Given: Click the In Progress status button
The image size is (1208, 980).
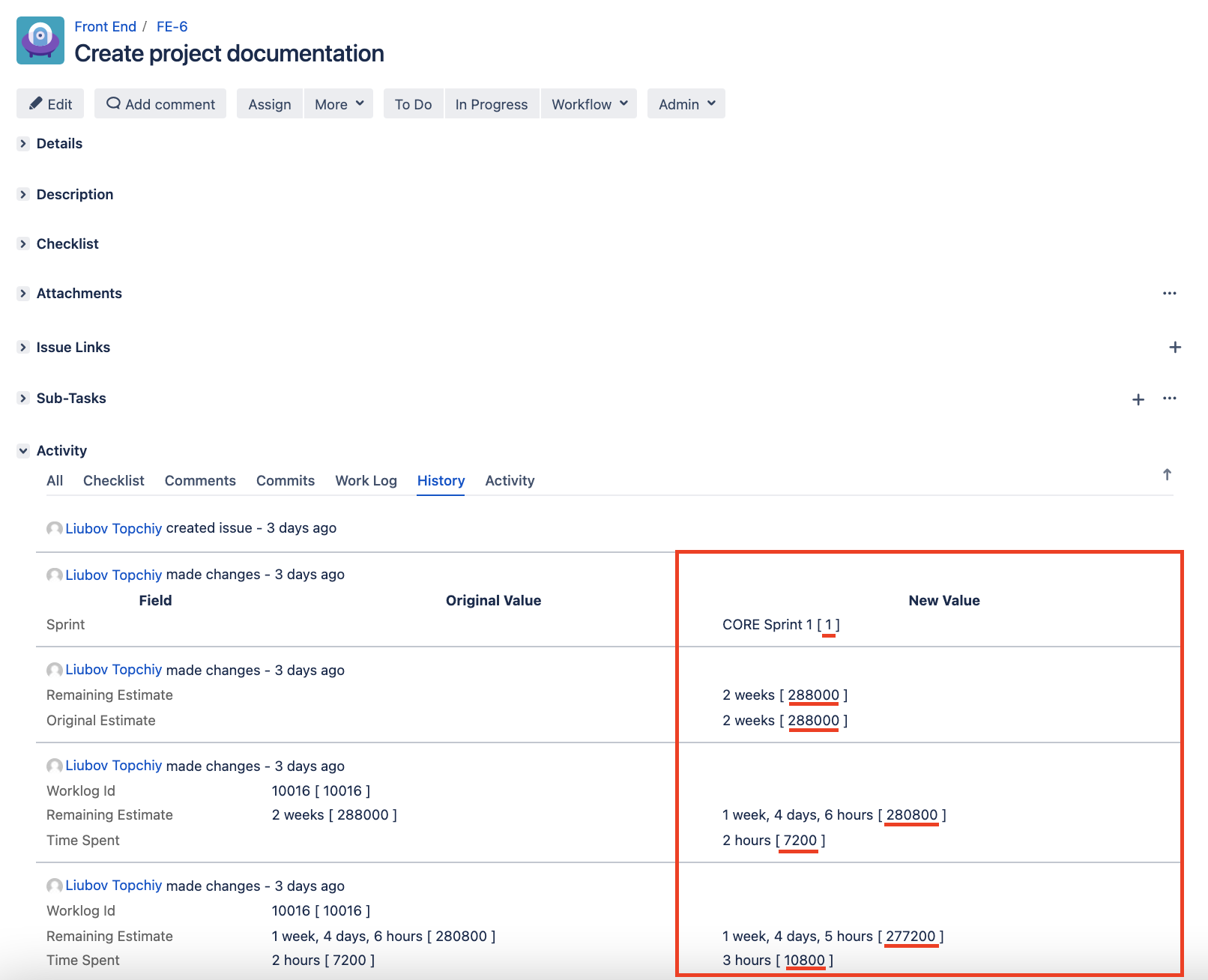Looking at the screenshot, I should (x=491, y=104).
